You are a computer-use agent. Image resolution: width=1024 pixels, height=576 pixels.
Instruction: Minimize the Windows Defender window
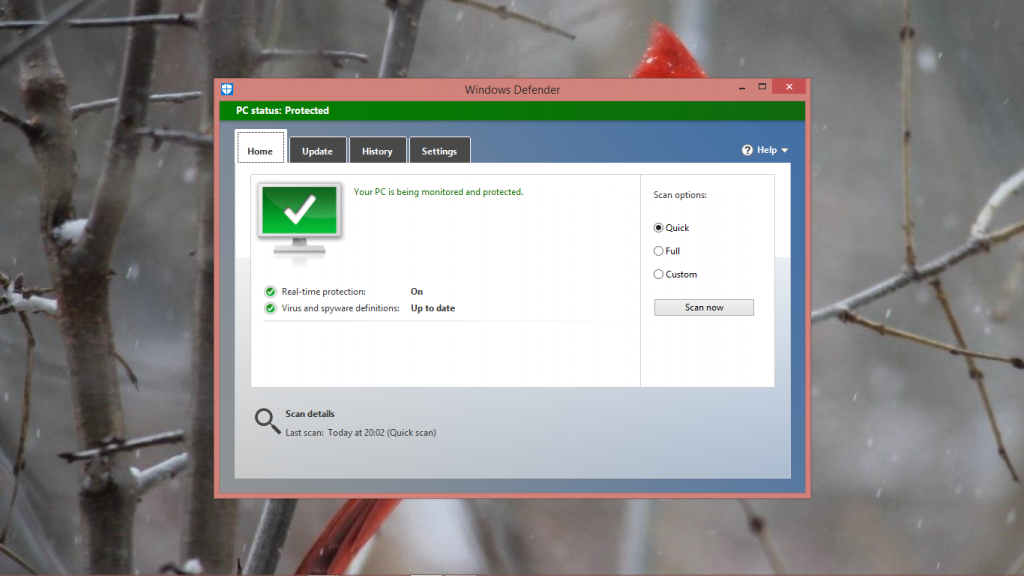tap(738, 88)
